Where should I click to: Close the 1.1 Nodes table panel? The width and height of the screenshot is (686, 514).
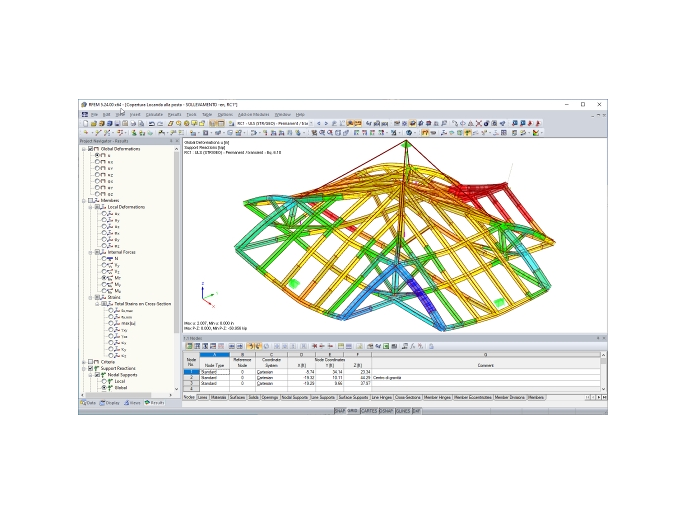pyautogui.click(x=604, y=338)
